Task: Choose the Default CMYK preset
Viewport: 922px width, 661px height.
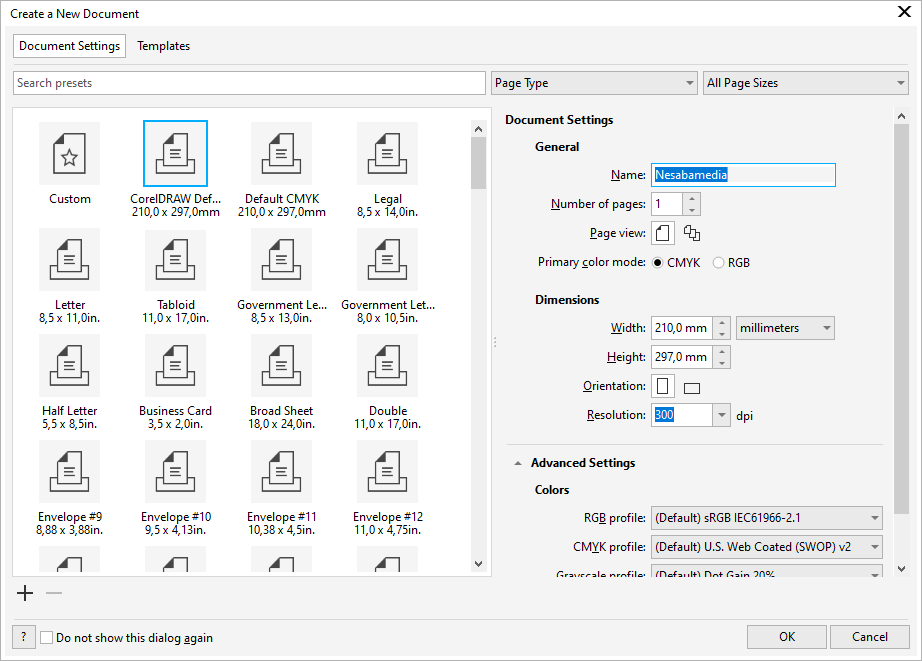Action: 281,154
